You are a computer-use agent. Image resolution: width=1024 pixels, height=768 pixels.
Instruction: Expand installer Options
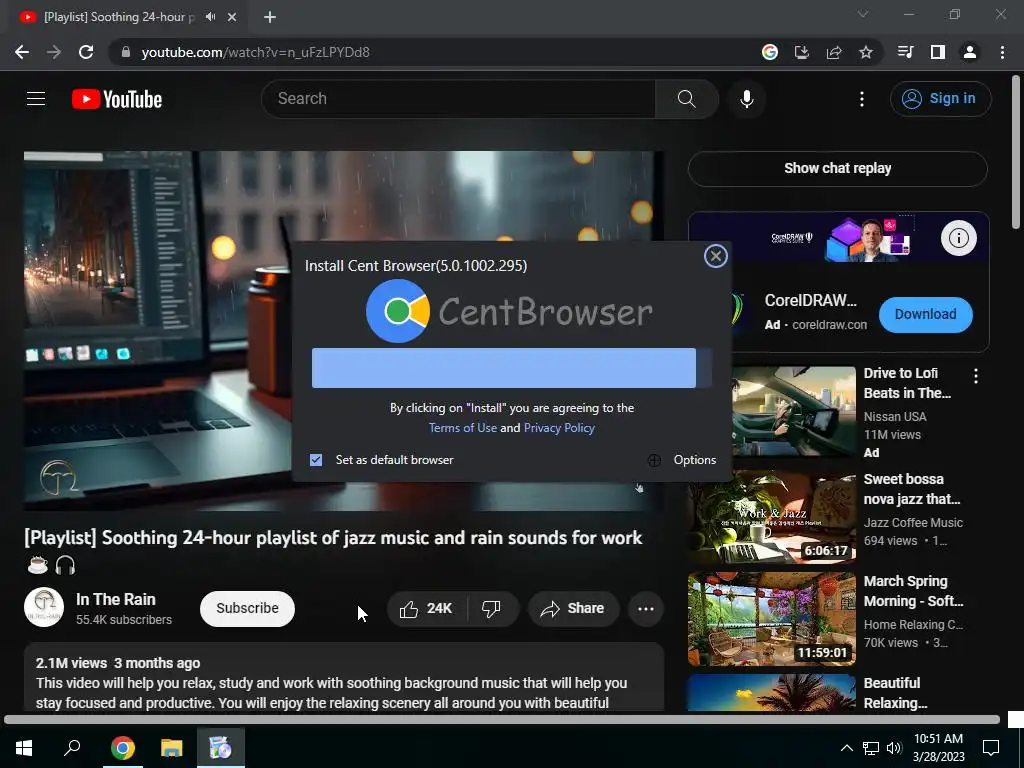pyautogui.click(x=682, y=460)
